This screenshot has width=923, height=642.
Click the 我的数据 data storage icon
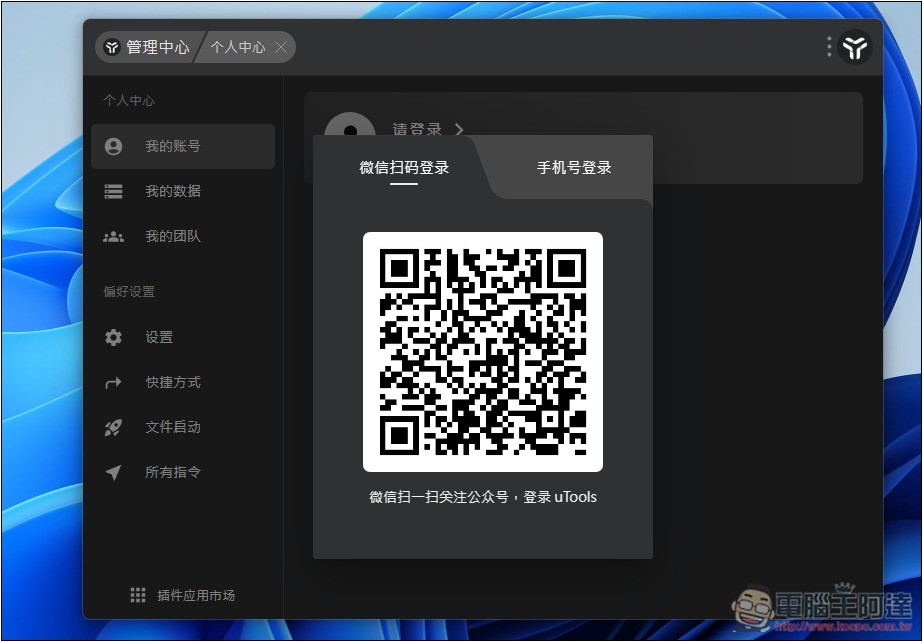coord(114,191)
